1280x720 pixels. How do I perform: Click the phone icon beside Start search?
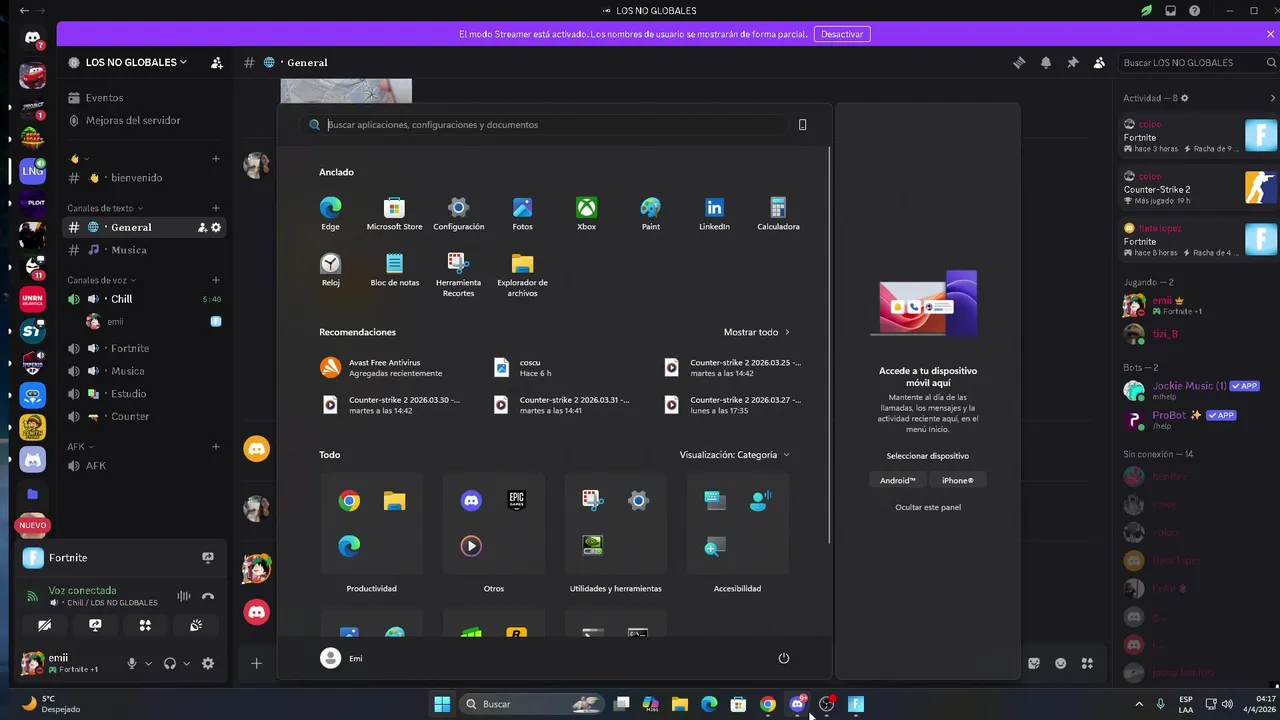click(802, 125)
